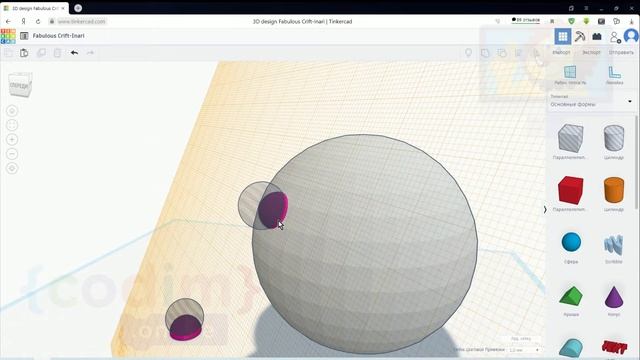Pick the striped hole cylinder shape

click(x=613, y=138)
